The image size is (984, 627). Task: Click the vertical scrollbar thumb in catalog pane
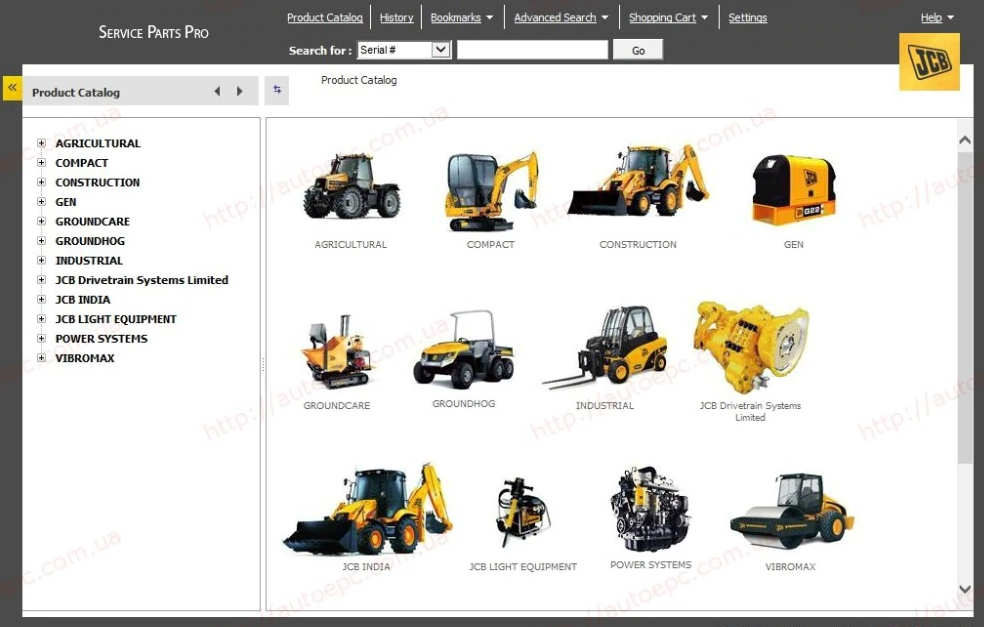click(965, 308)
